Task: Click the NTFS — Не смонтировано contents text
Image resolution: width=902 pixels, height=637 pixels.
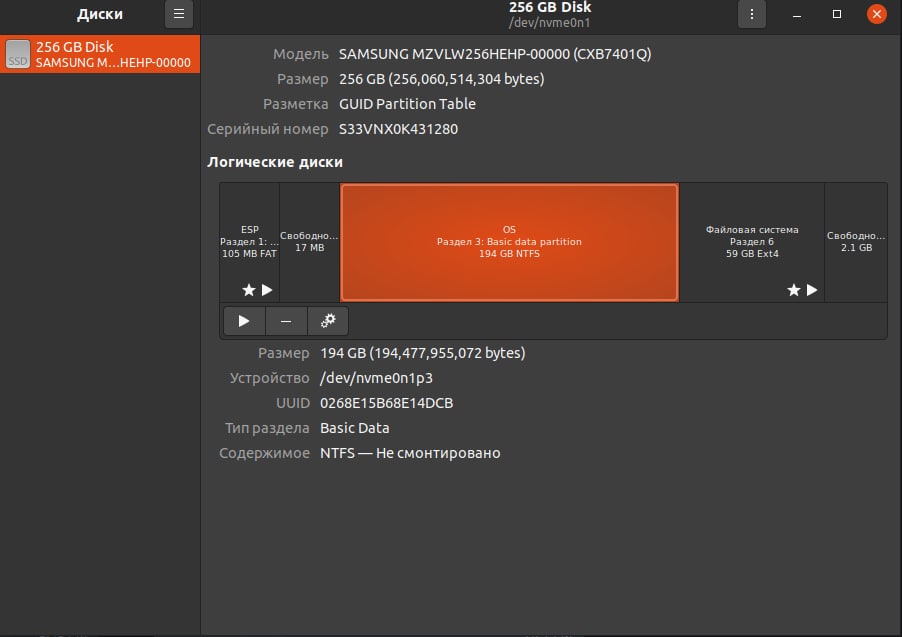Action: click(410, 453)
